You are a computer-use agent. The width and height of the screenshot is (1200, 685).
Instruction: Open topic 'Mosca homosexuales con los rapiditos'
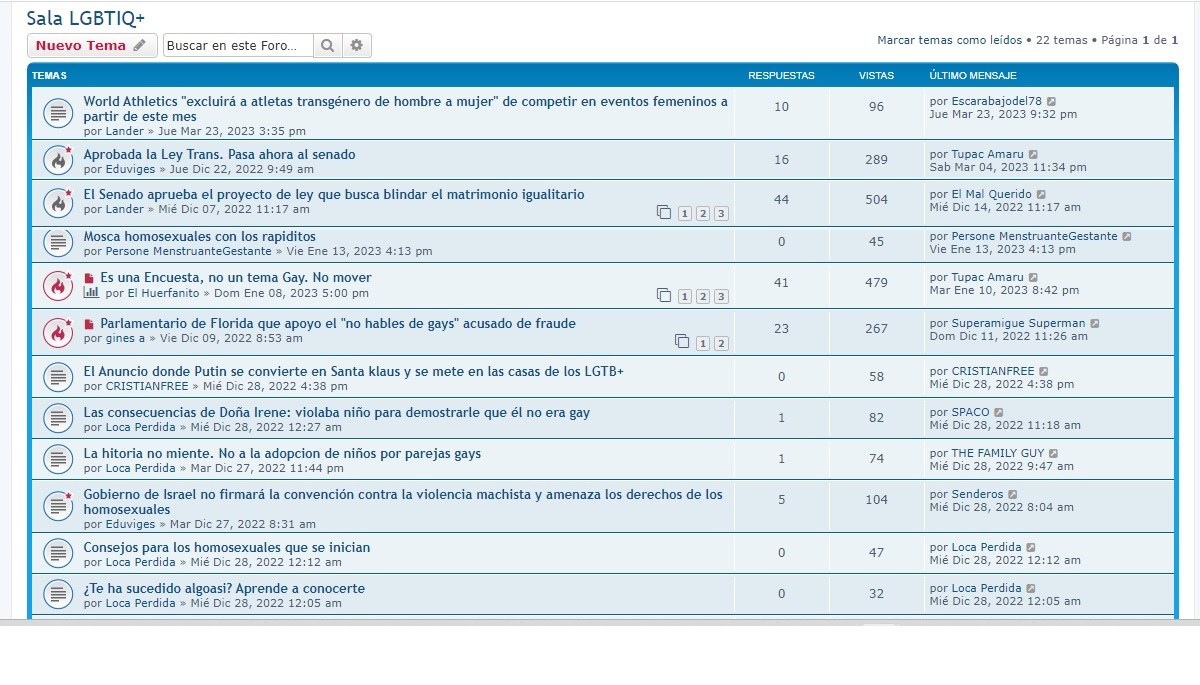[199, 236]
